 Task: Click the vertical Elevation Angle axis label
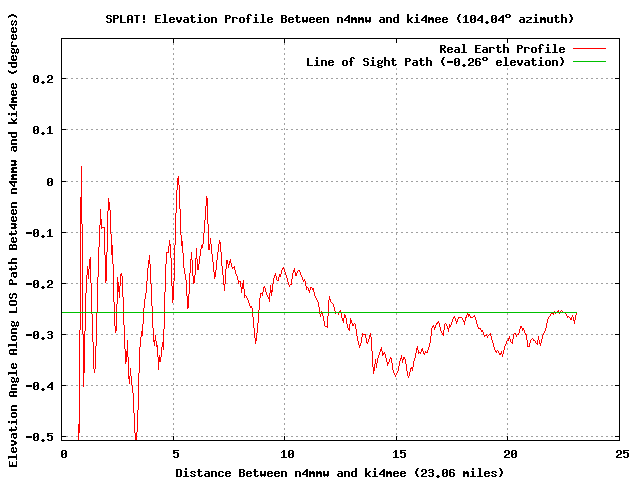(x=14, y=258)
